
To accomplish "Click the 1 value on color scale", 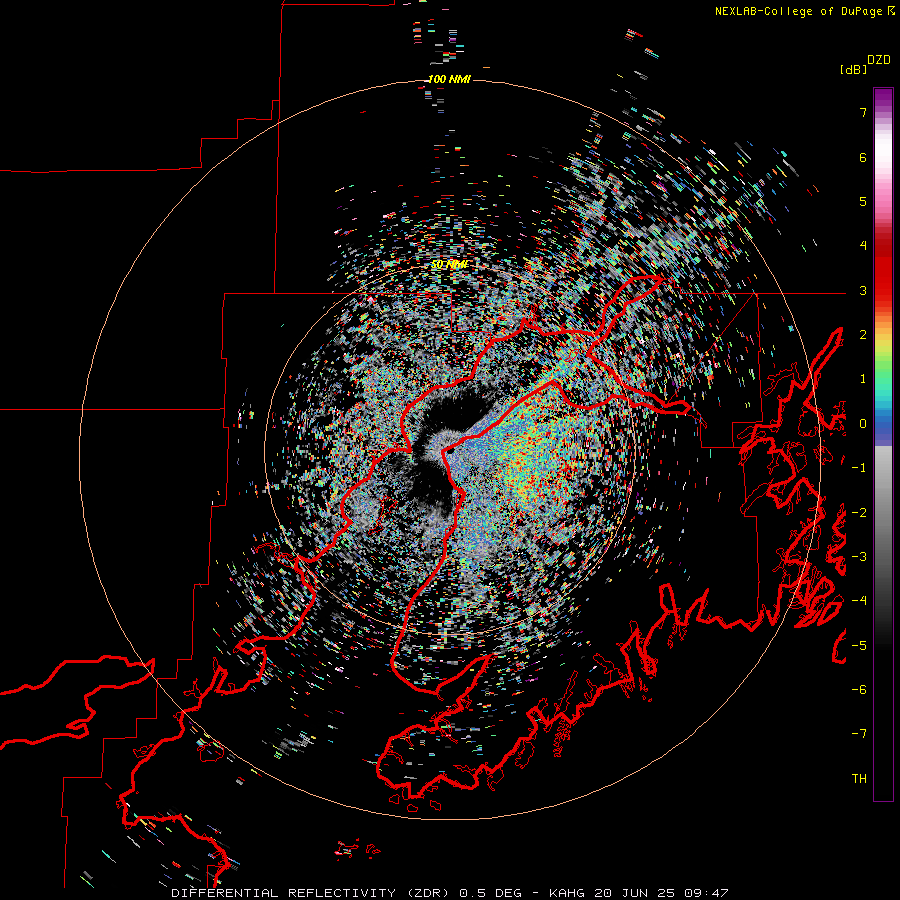I will point(863,379).
